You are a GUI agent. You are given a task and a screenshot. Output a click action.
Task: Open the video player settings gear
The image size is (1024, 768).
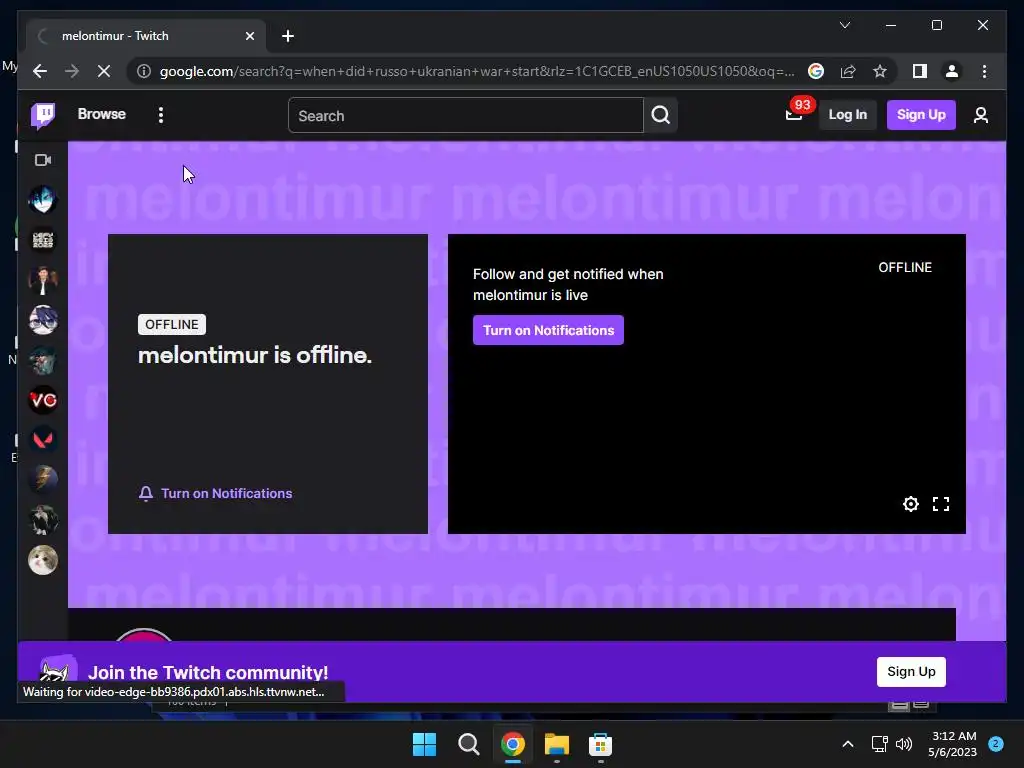pyautogui.click(x=910, y=504)
